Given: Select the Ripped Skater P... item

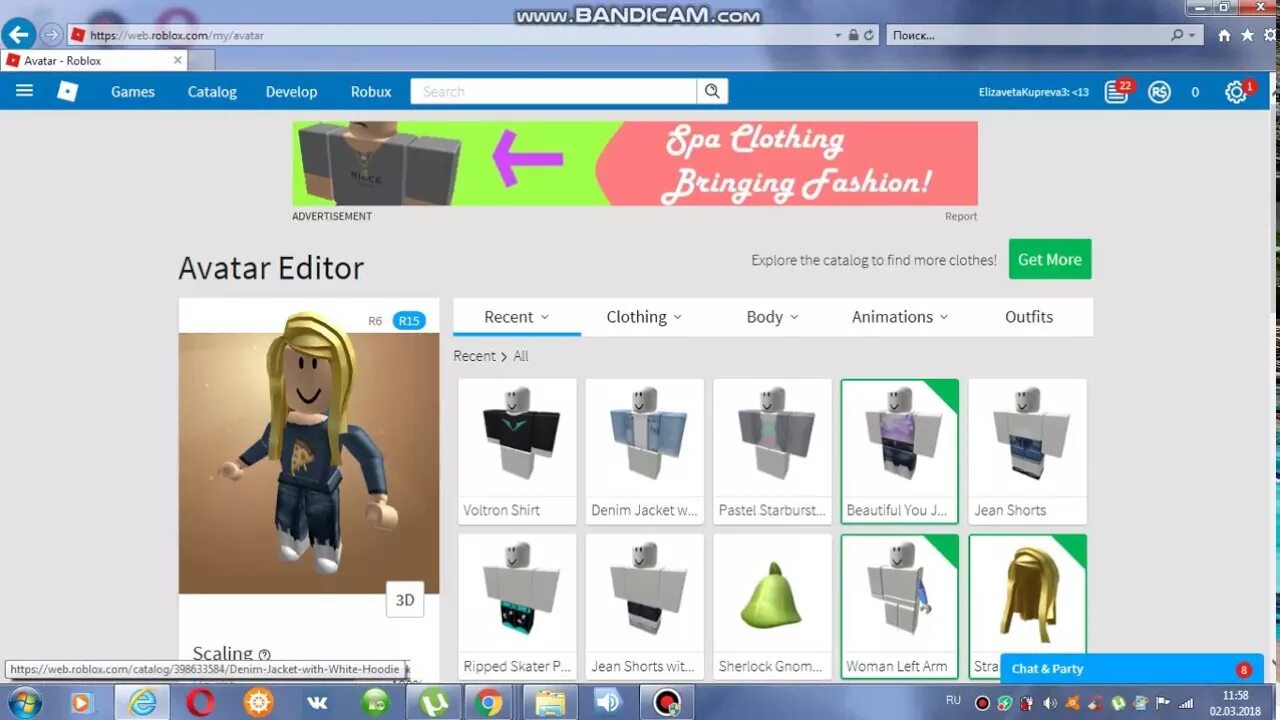Looking at the screenshot, I should click(517, 606).
